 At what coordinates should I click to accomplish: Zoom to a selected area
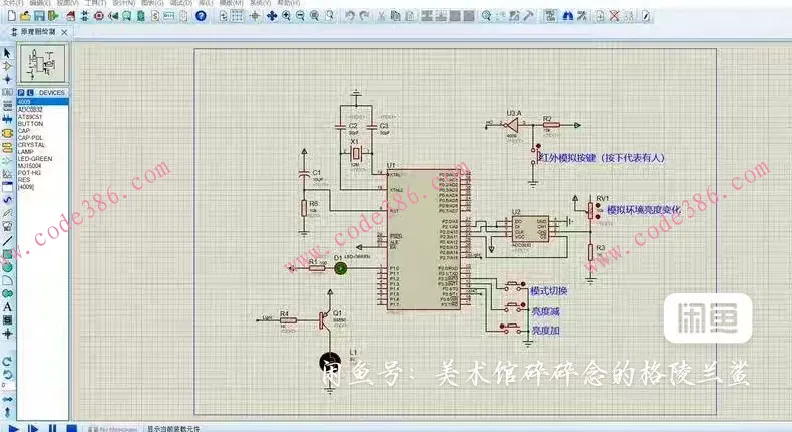[x=329, y=16]
